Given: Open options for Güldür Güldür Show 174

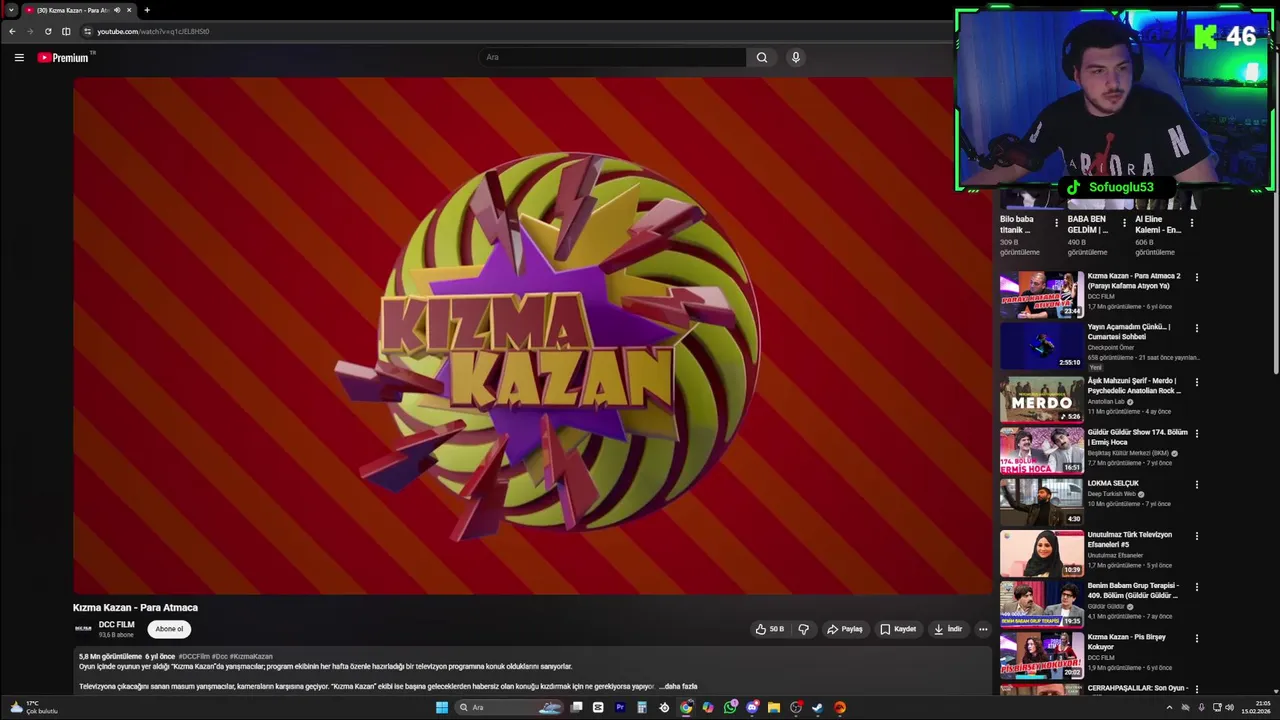Looking at the screenshot, I should tap(1196, 433).
